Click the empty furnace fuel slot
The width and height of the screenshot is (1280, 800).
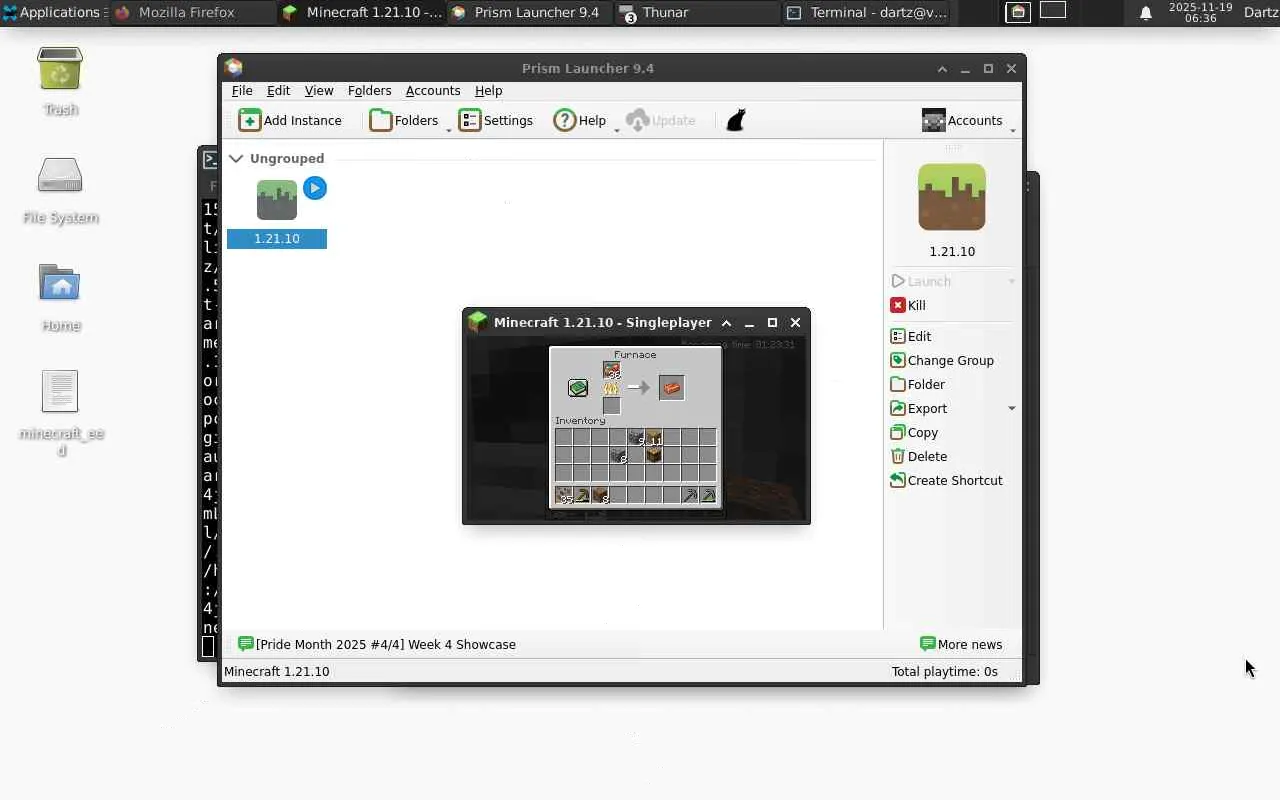click(611, 406)
